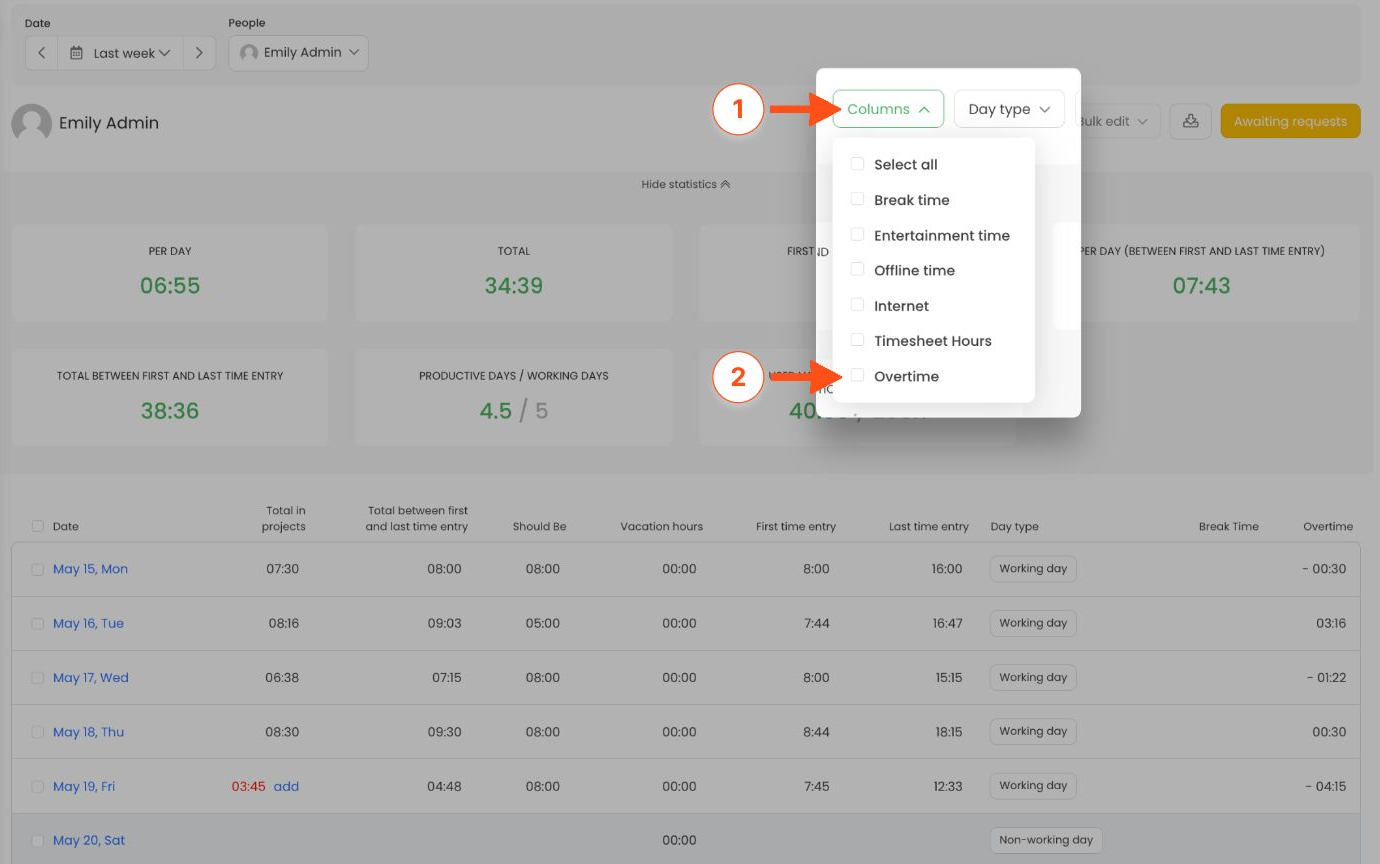The width and height of the screenshot is (1380, 864).
Task: Select the May 19, Fri row checkbox
Action: pyautogui.click(x=38, y=786)
